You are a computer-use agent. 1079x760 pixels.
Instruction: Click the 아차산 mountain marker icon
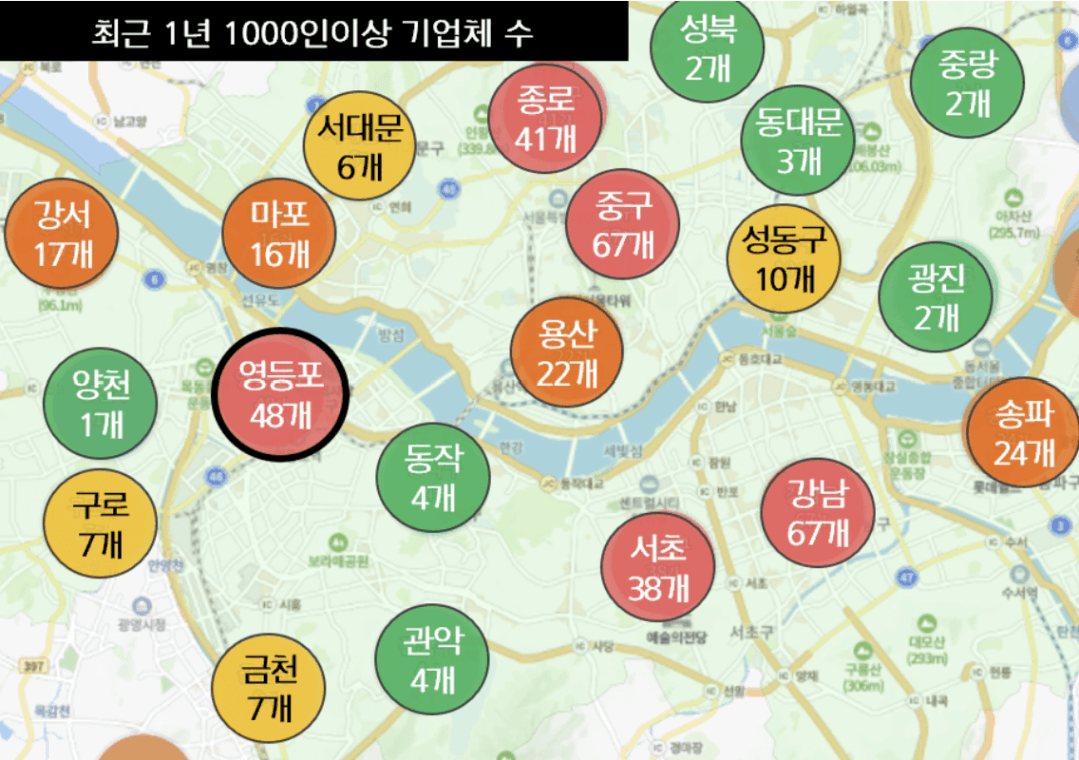(x=1013, y=198)
